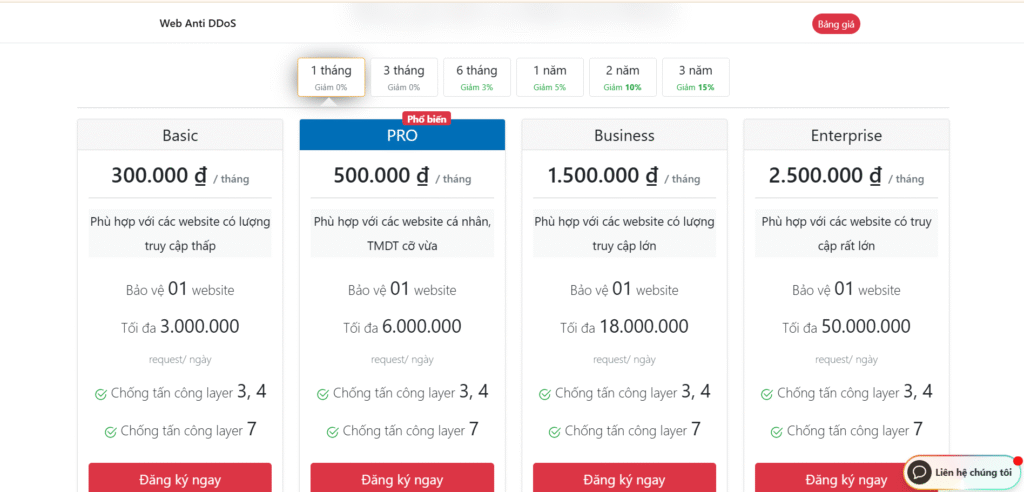Click Business plan layer 3, 4 checkmark icon
The image size is (1024, 492).
point(544,394)
